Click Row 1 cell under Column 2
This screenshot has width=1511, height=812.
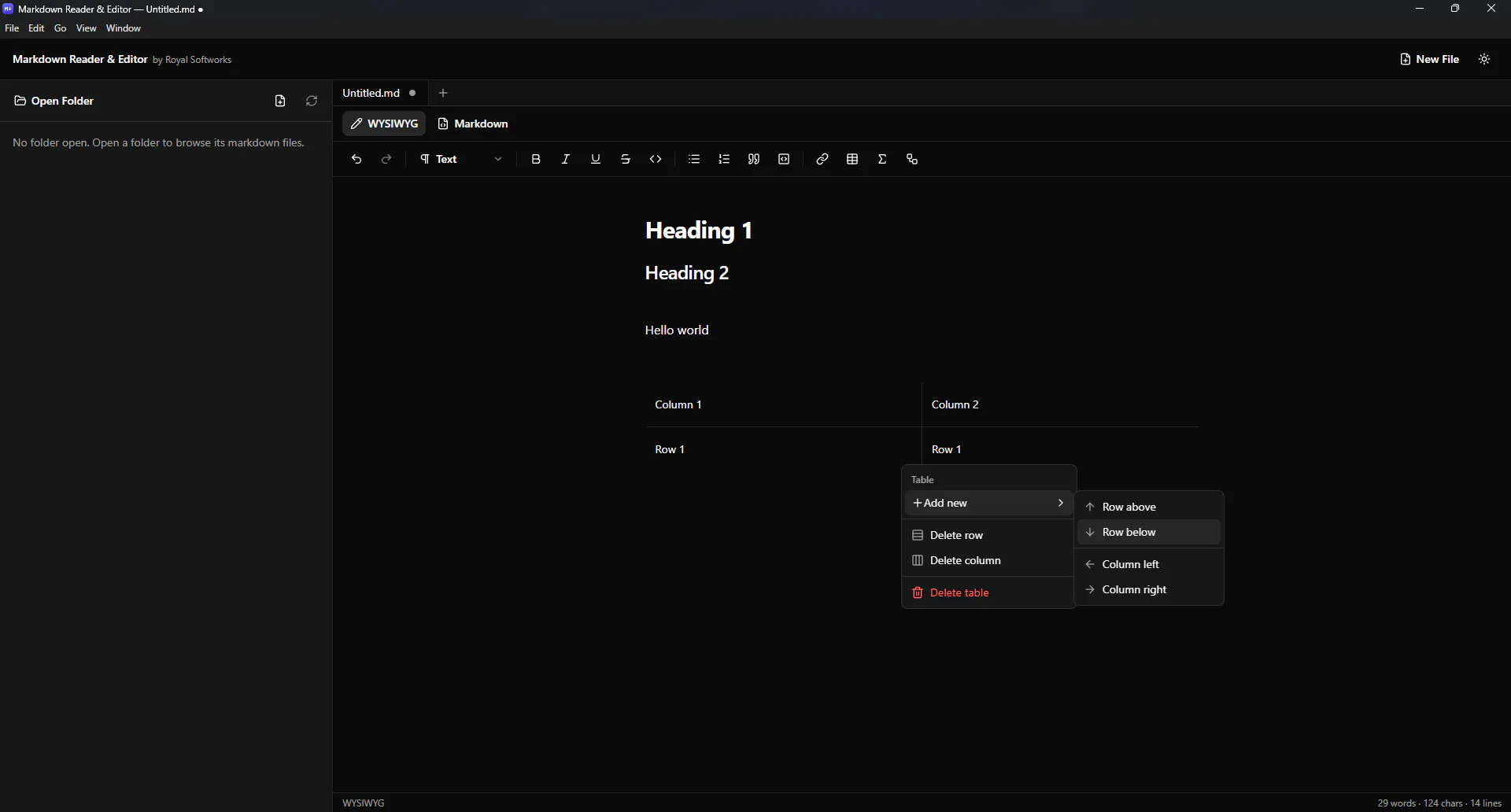1060,449
